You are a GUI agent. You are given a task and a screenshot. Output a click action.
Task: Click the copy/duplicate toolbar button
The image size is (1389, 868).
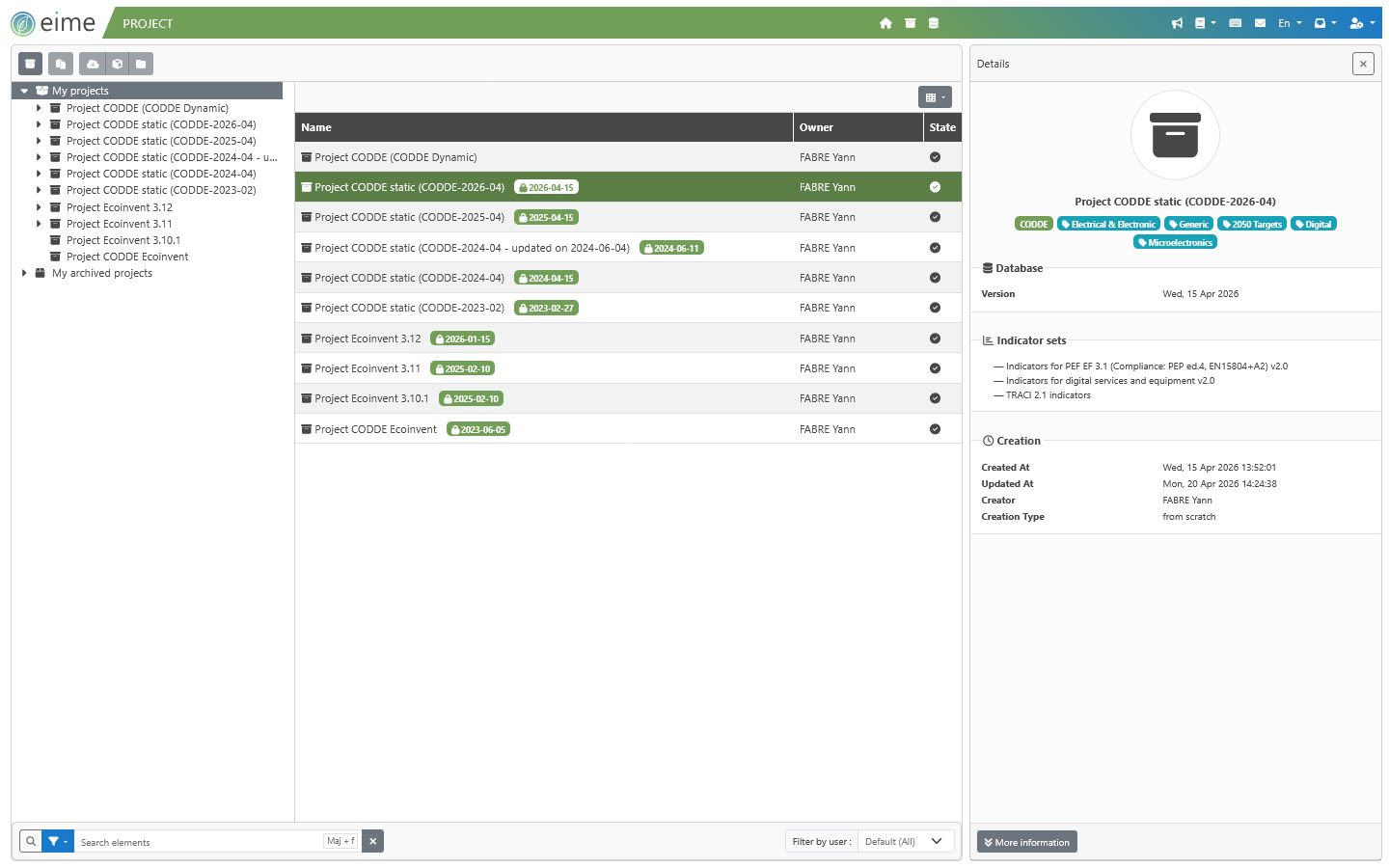pyautogui.click(x=61, y=64)
